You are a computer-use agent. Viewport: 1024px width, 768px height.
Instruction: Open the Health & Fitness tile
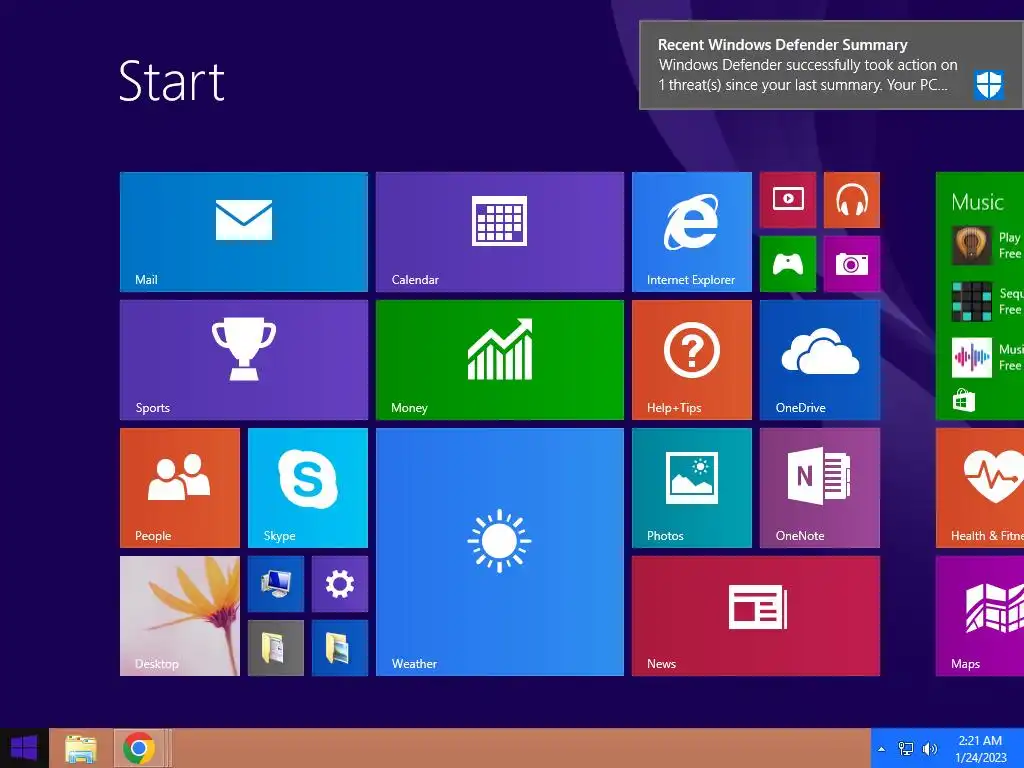(x=980, y=488)
